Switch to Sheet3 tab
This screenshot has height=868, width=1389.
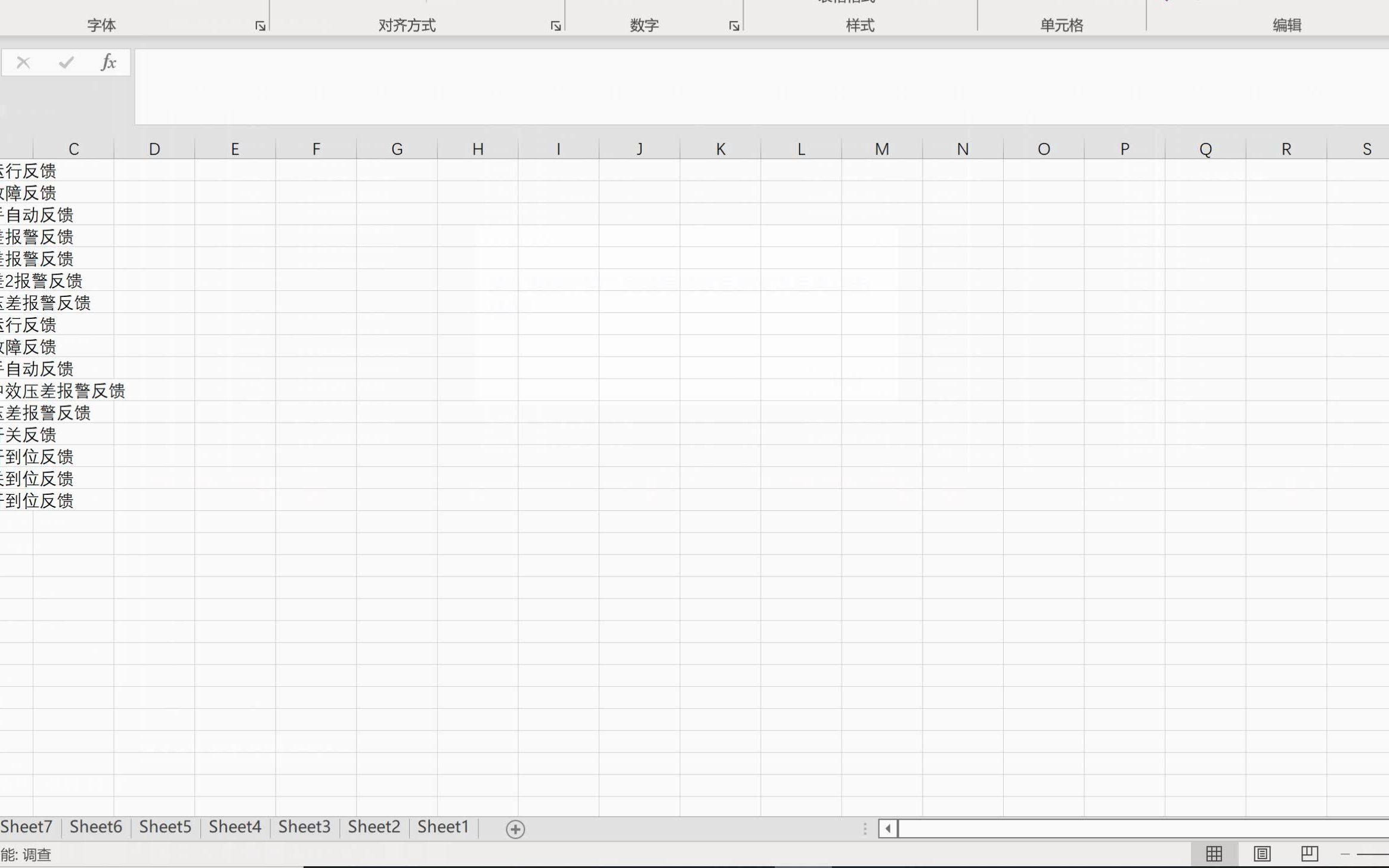click(x=304, y=826)
